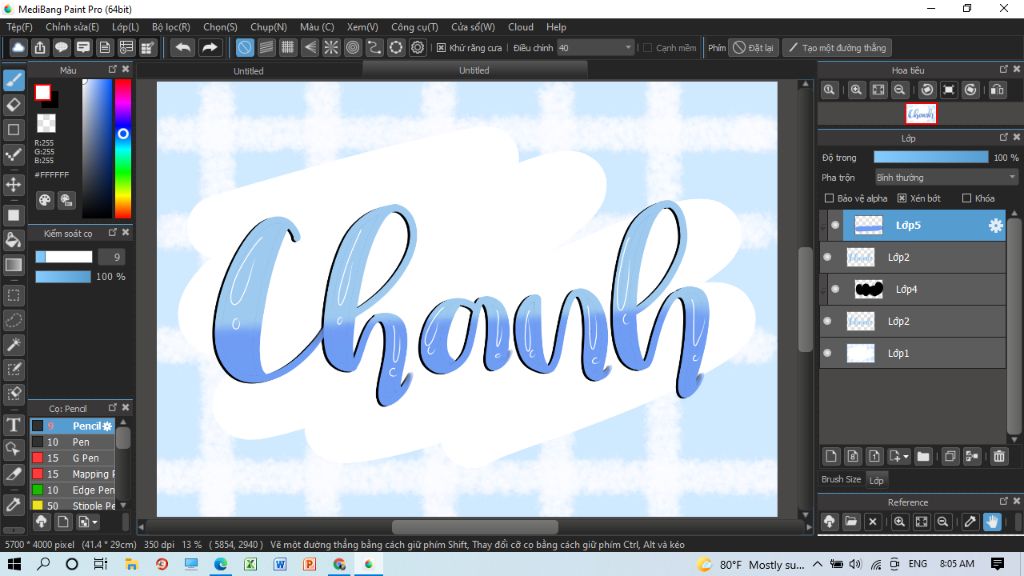Hide the Lớp1 layer
1024x576 pixels.
(827, 353)
